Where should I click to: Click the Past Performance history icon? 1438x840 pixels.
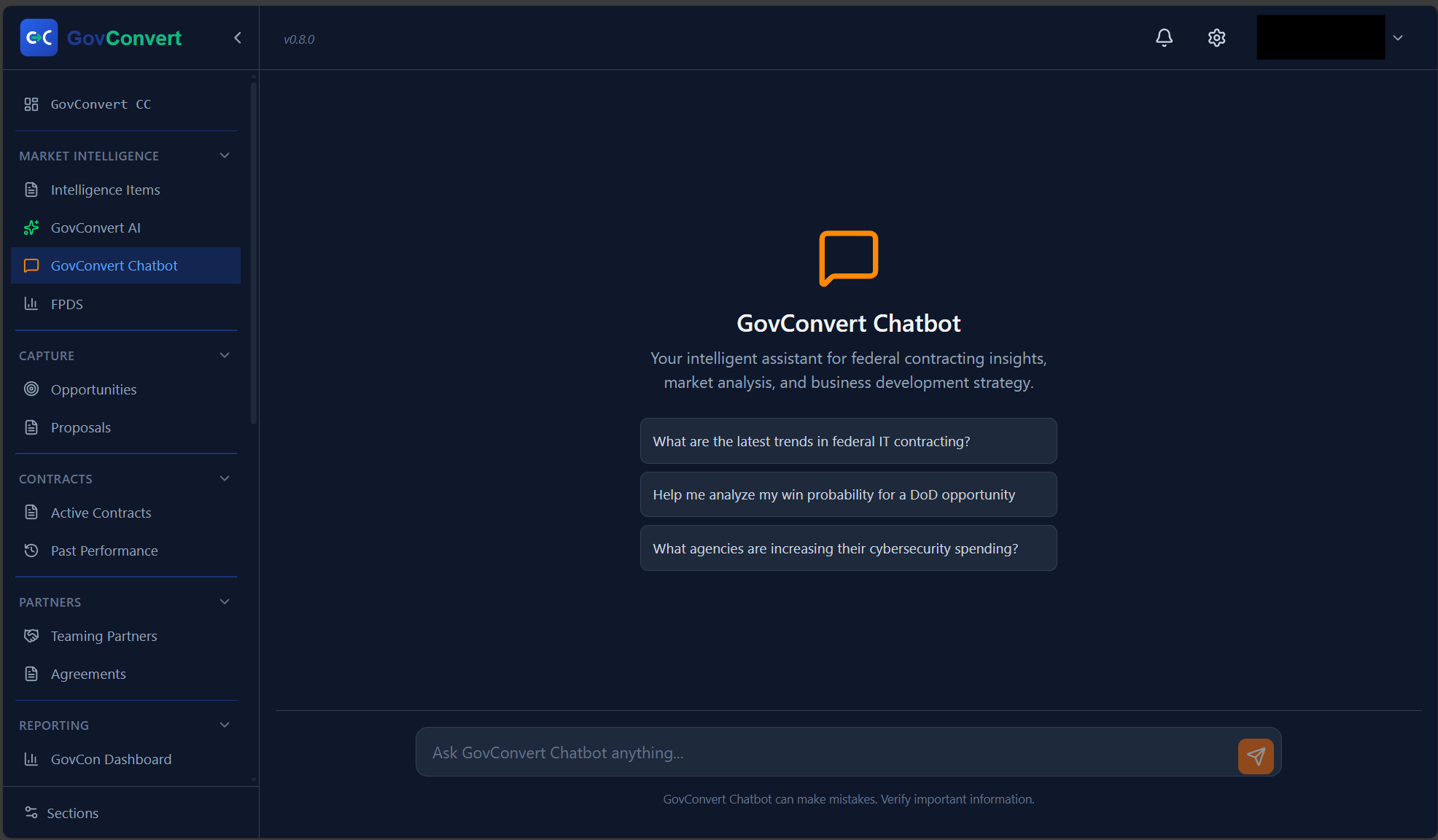pyautogui.click(x=31, y=551)
